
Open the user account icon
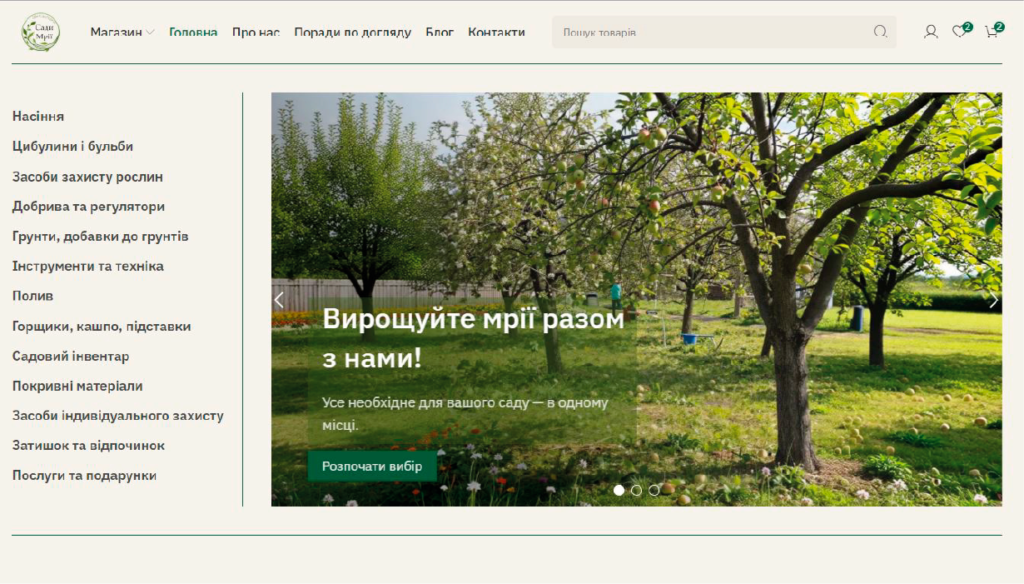pyautogui.click(x=930, y=32)
